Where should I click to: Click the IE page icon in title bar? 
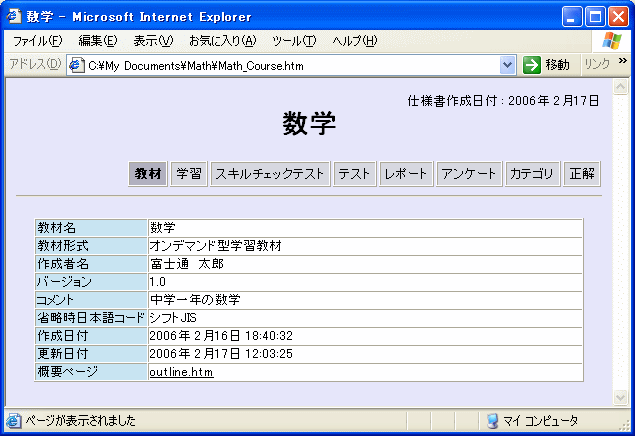(x=14, y=17)
